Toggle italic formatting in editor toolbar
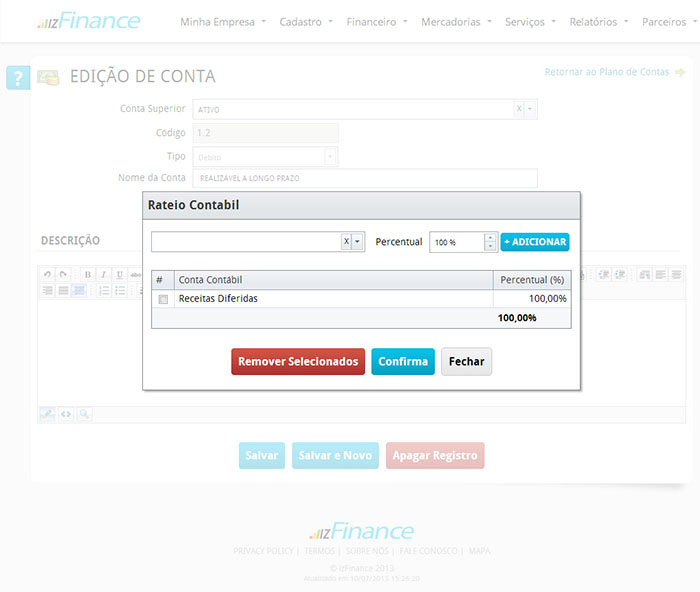Image resolution: width=700 pixels, height=592 pixels. pyautogui.click(x=103, y=274)
